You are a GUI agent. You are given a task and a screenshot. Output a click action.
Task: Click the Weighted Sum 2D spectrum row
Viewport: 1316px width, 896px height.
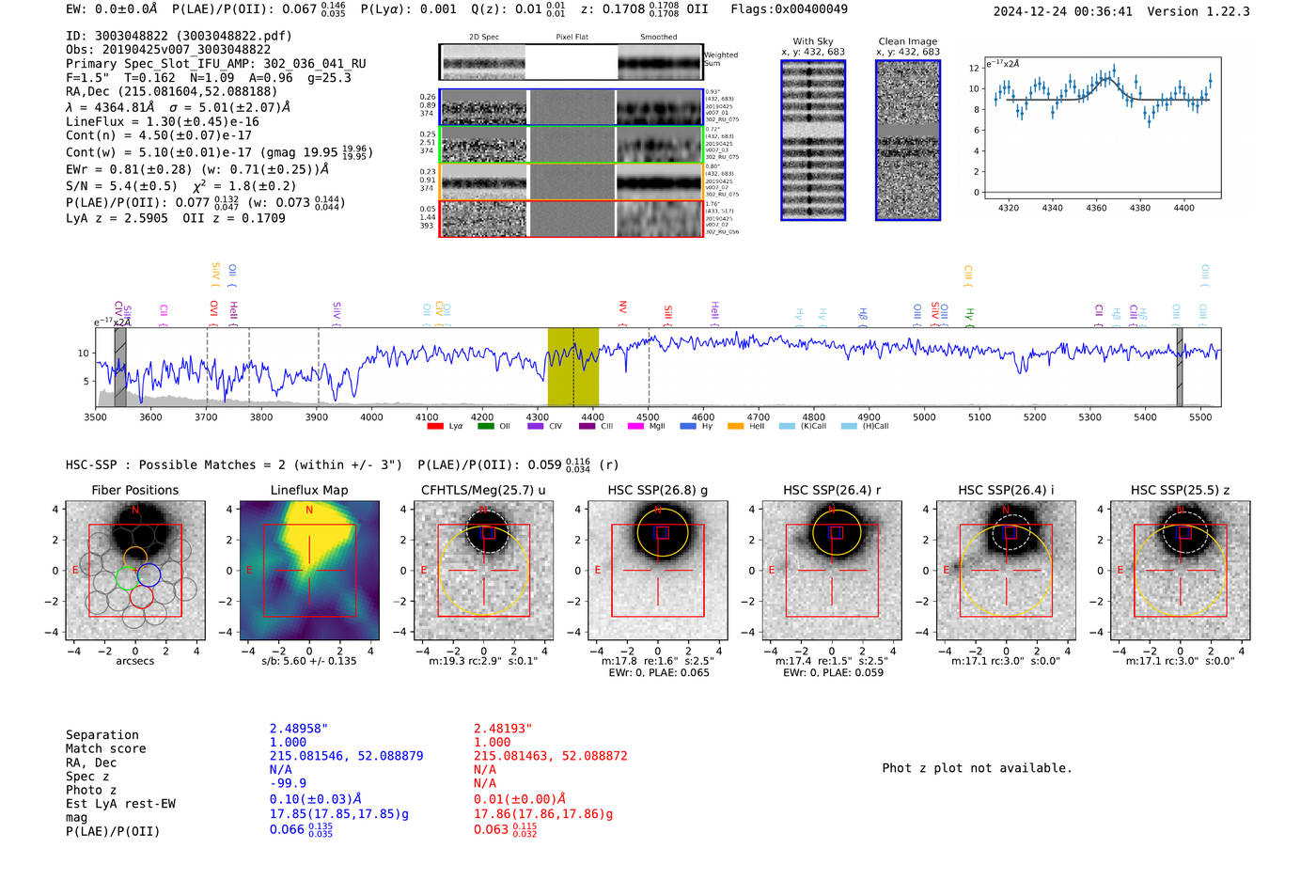click(572, 62)
